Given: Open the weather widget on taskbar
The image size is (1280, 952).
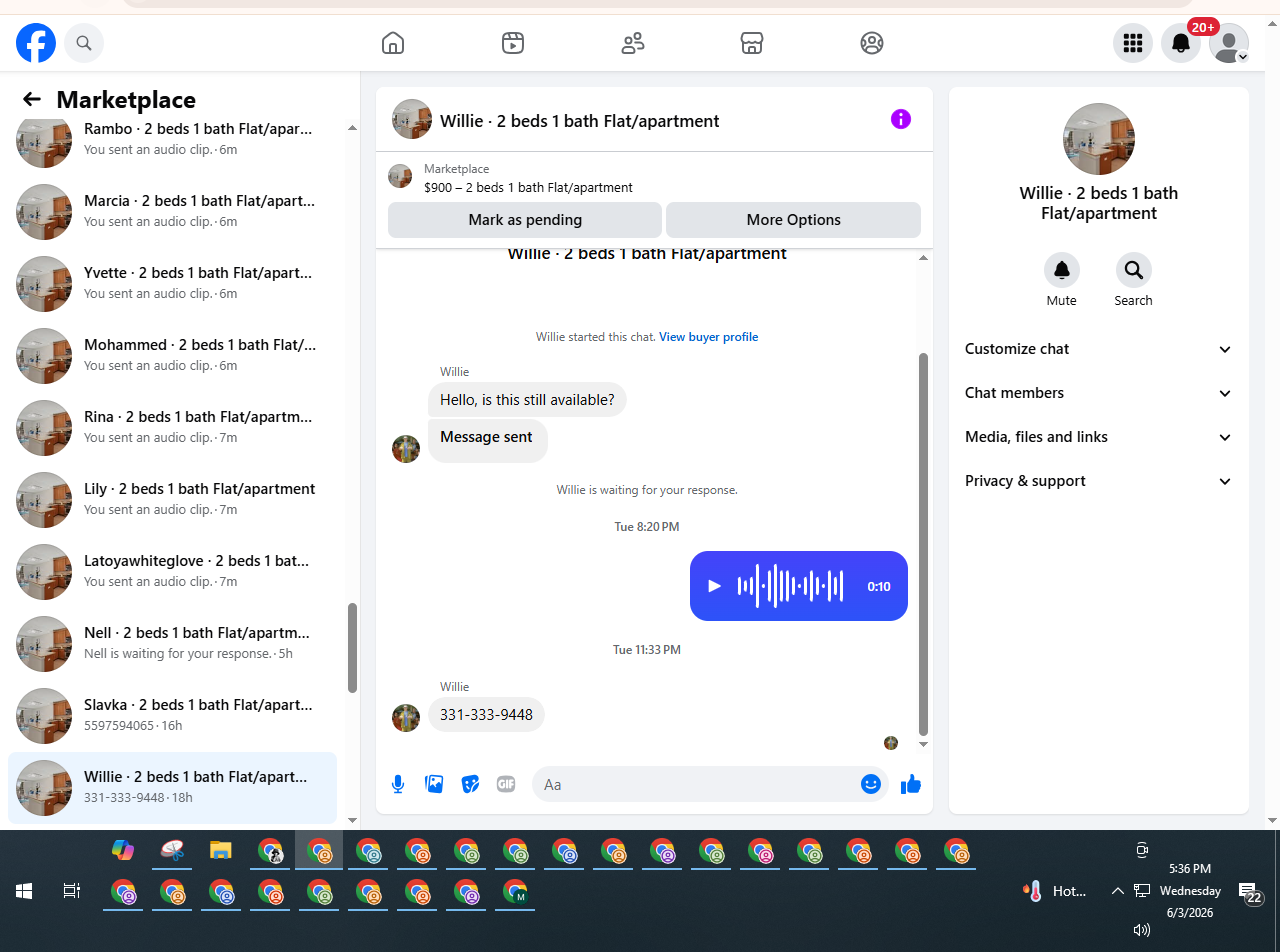Looking at the screenshot, I should tap(1056, 891).
